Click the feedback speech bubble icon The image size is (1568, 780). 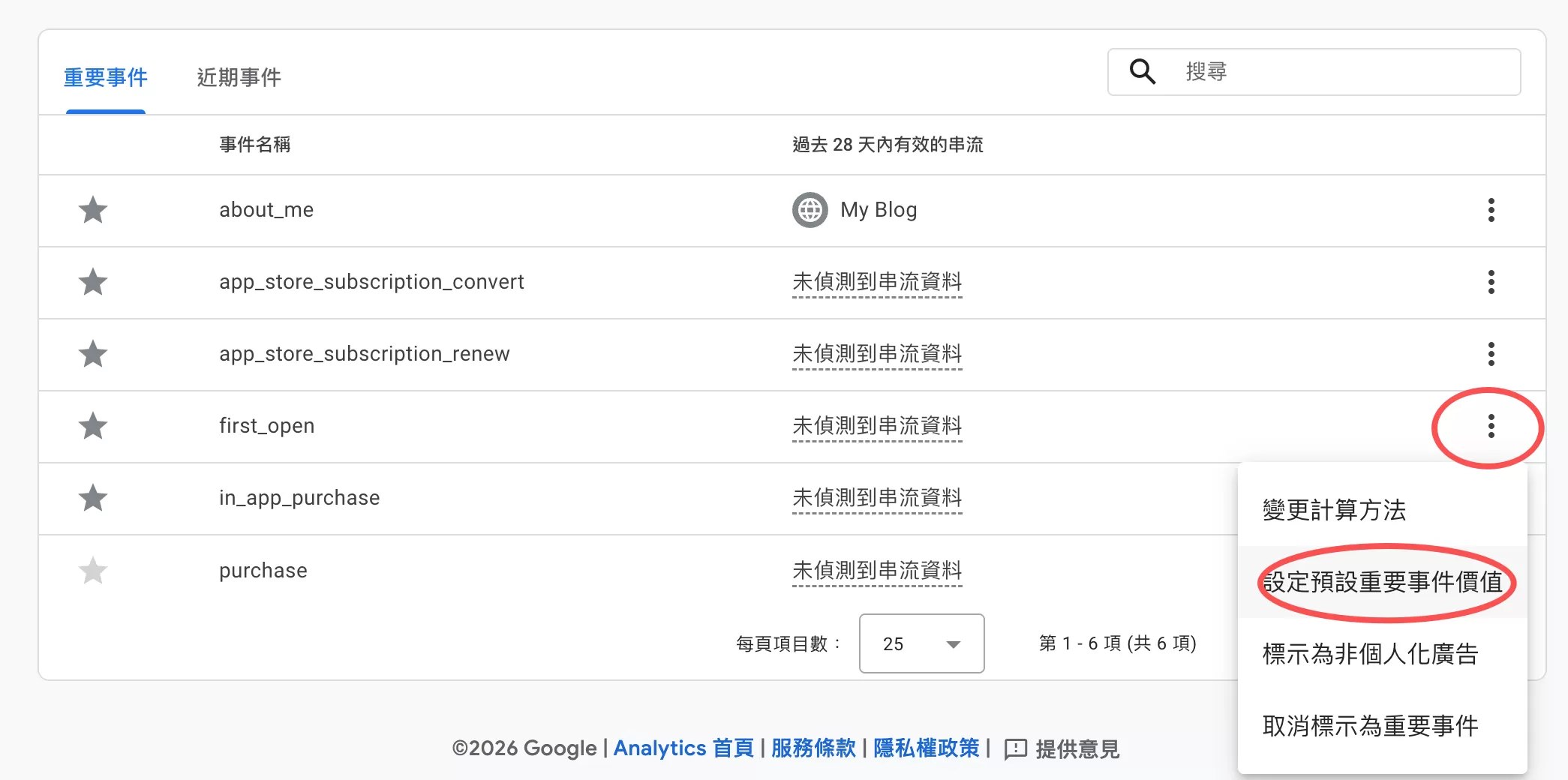click(x=1015, y=748)
